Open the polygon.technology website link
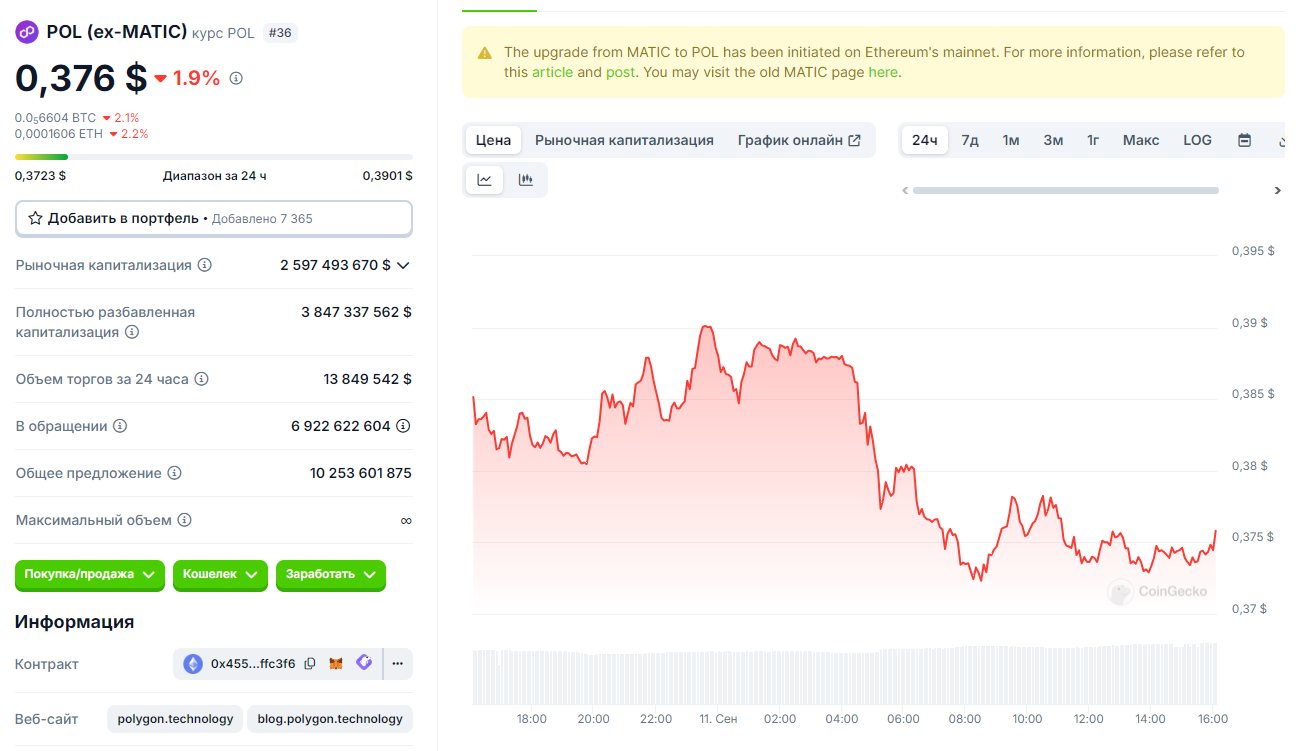 coord(175,718)
